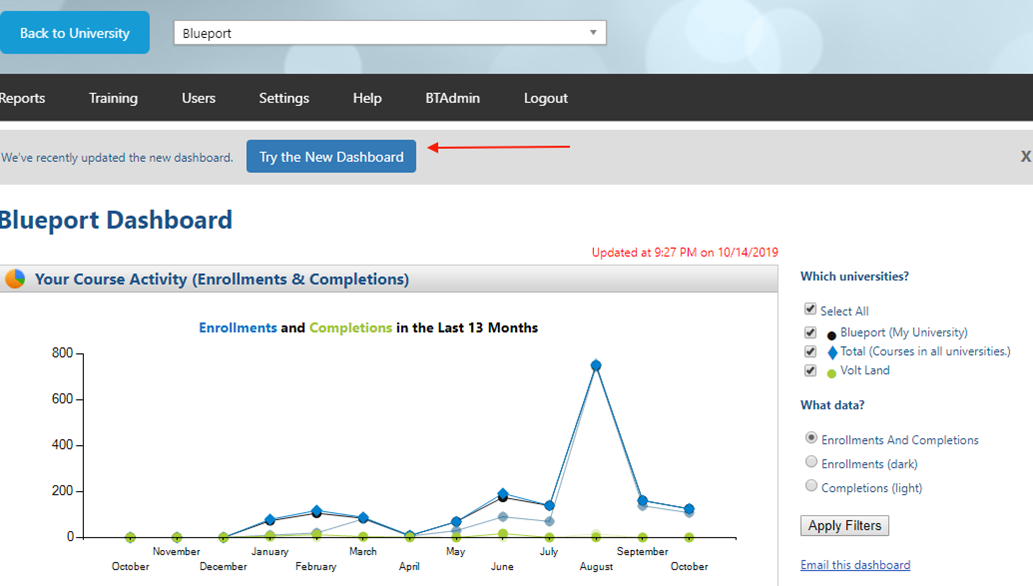
Task: Click the August label on the chart axis
Action: tap(596, 567)
